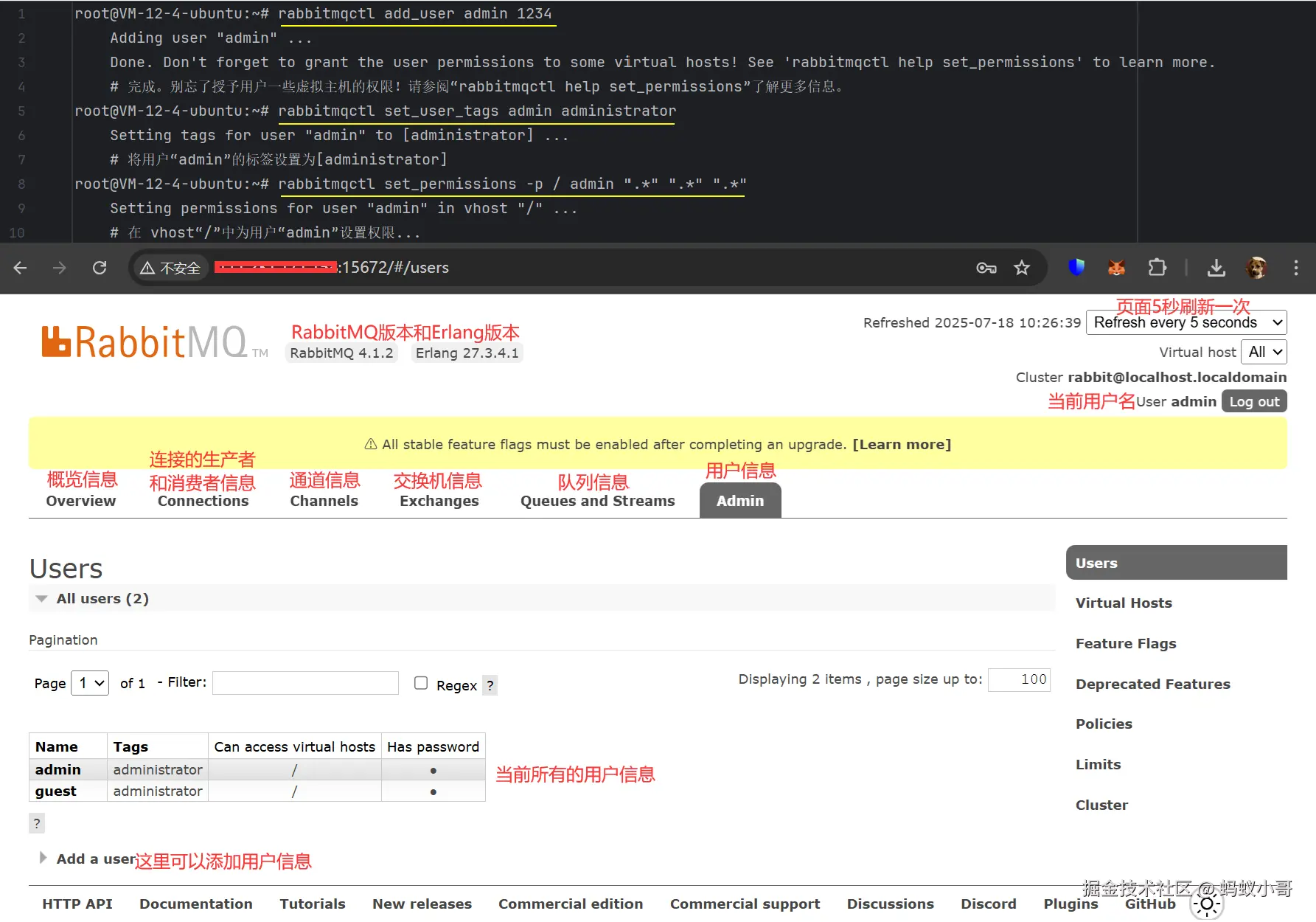Go forward in browser history

coord(60,268)
